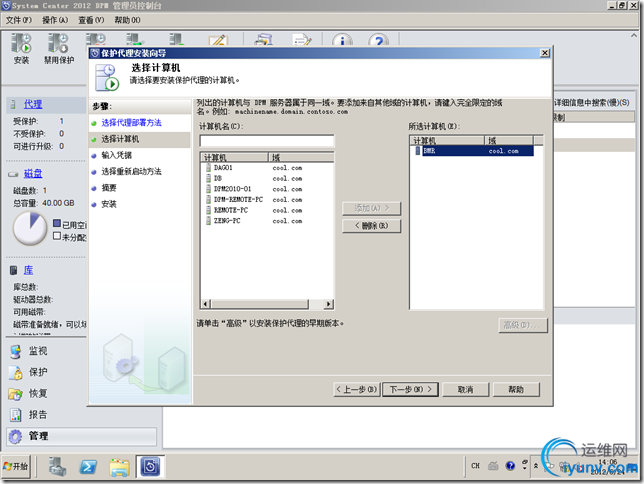Open the 库 (Libraries) link
Viewport: 644px width, 484px height.
pos(28,270)
